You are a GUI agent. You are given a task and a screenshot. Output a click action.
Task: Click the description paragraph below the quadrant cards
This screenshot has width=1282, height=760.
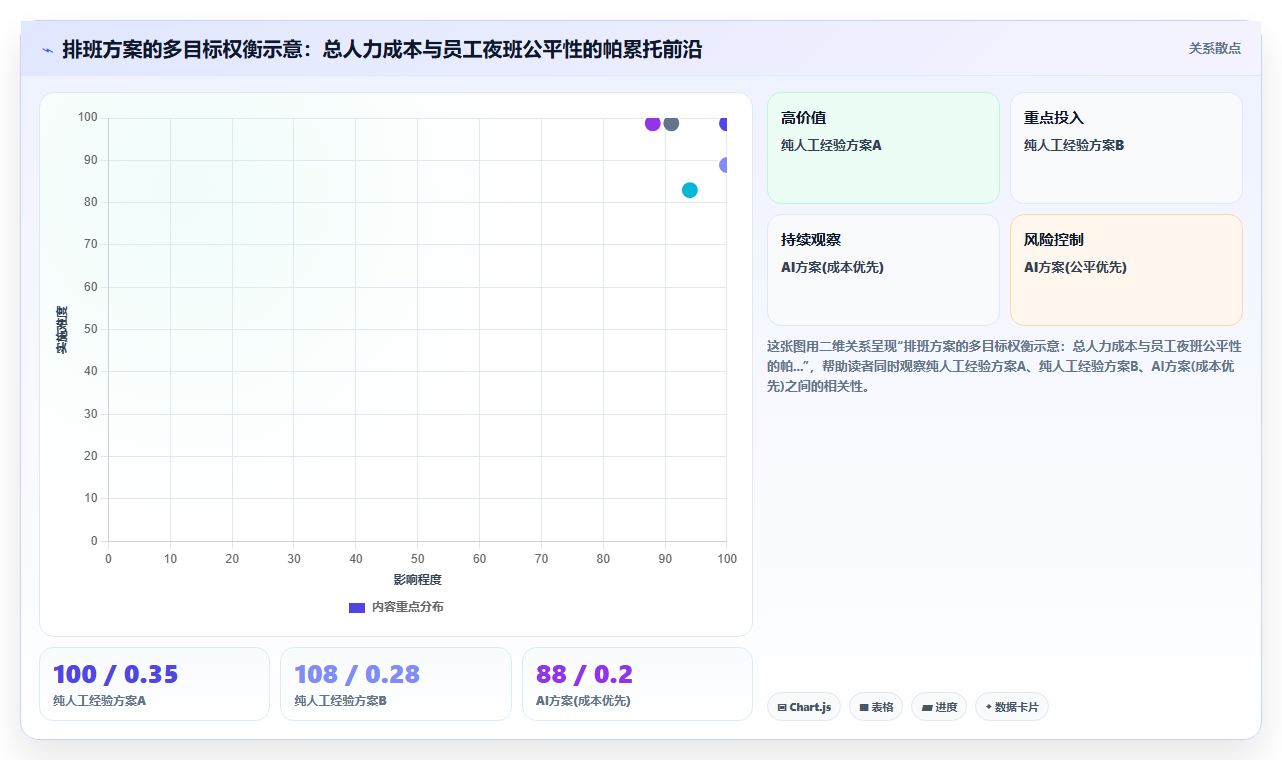pos(1004,366)
